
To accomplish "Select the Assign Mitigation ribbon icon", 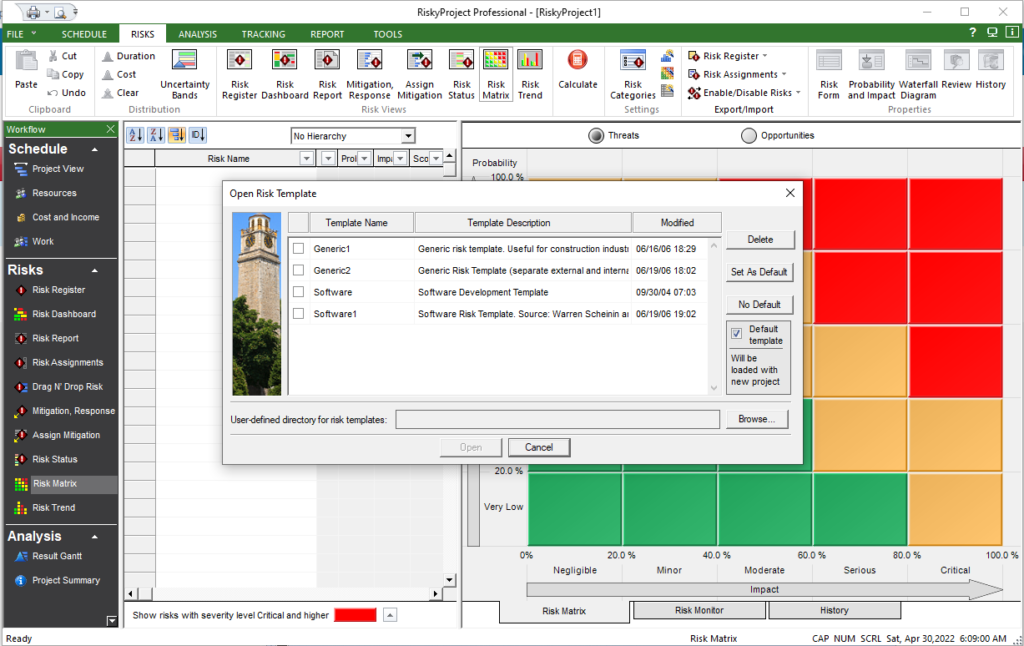I will pyautogui.click(x=419, y=72).
